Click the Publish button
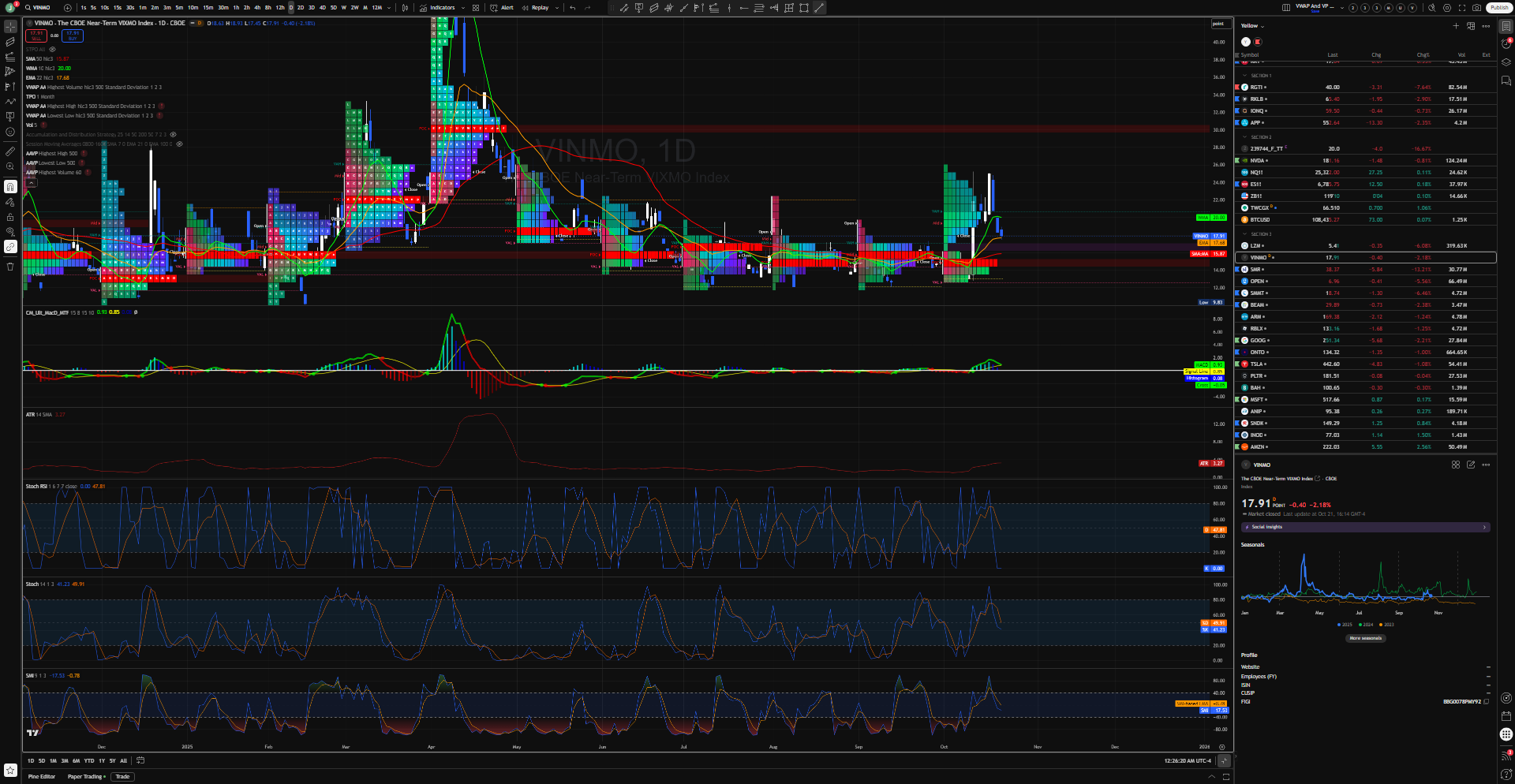 pyautogui.click(x=1499, y=8)
